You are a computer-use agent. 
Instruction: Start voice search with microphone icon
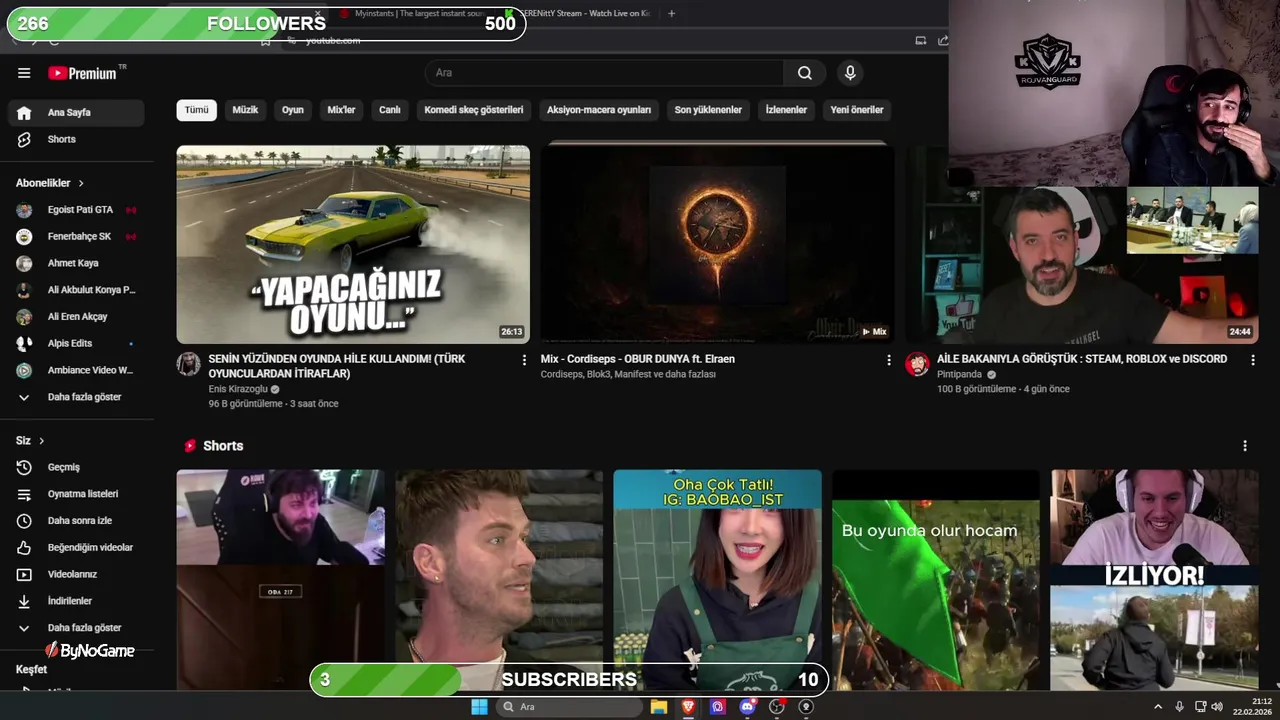point(850,73)
